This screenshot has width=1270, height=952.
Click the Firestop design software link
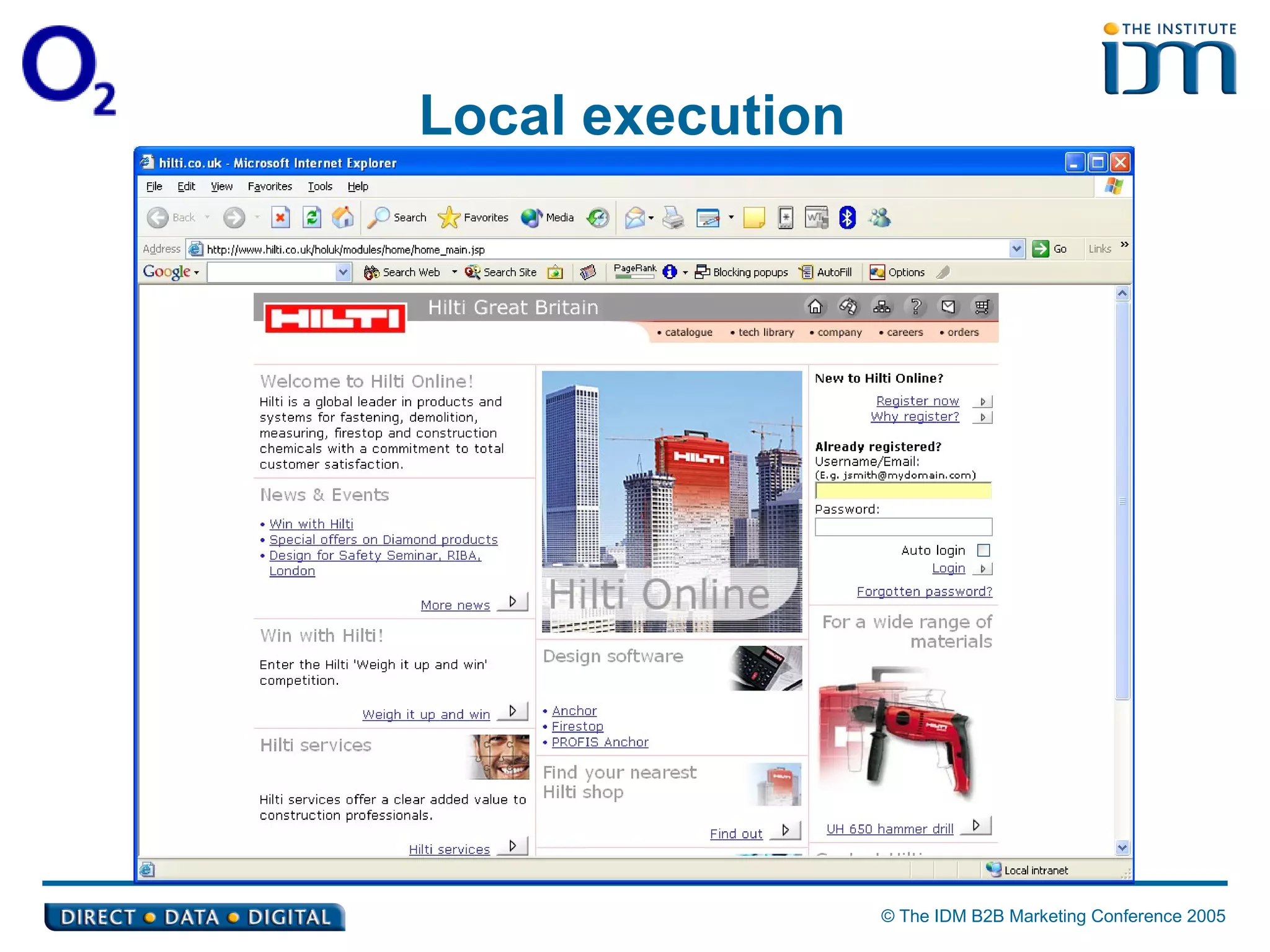[577, 726]
